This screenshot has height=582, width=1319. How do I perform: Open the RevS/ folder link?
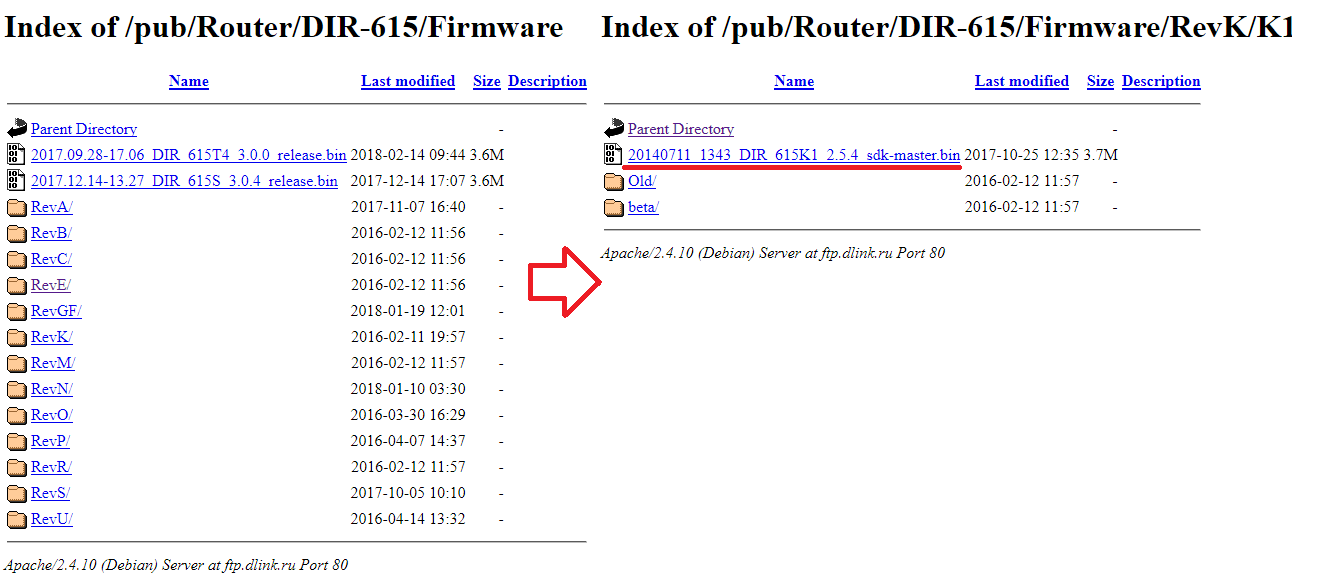pos(50,493)
